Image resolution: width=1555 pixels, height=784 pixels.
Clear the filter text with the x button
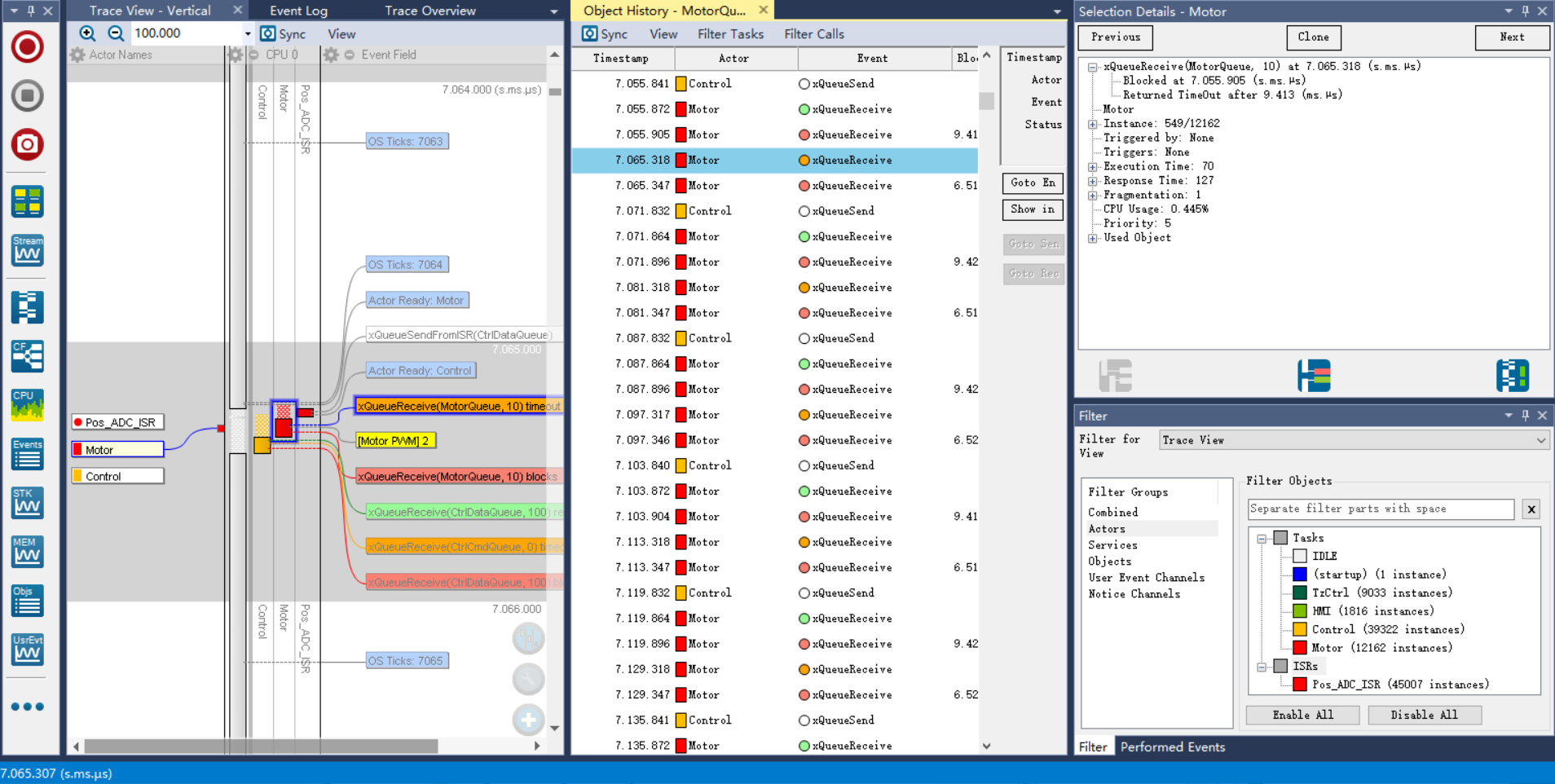coord(1531,509)
